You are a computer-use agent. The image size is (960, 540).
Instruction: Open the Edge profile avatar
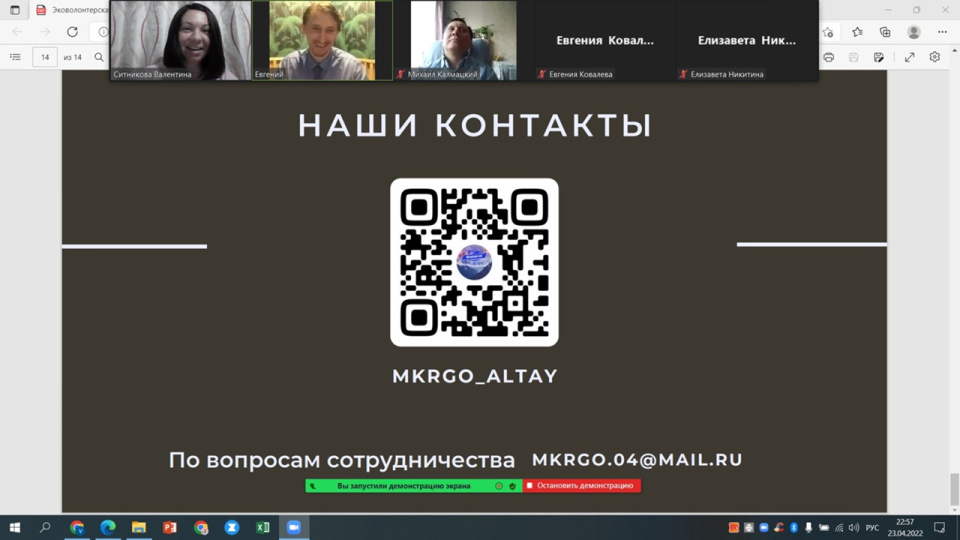coord(913,32)
